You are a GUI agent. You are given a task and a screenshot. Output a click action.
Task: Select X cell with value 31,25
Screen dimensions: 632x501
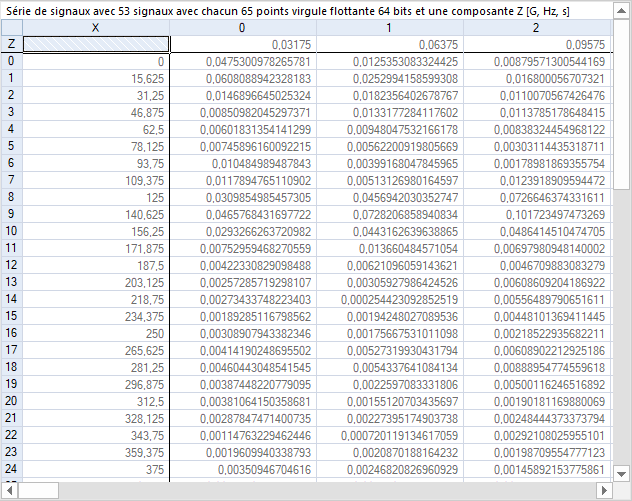96,96
